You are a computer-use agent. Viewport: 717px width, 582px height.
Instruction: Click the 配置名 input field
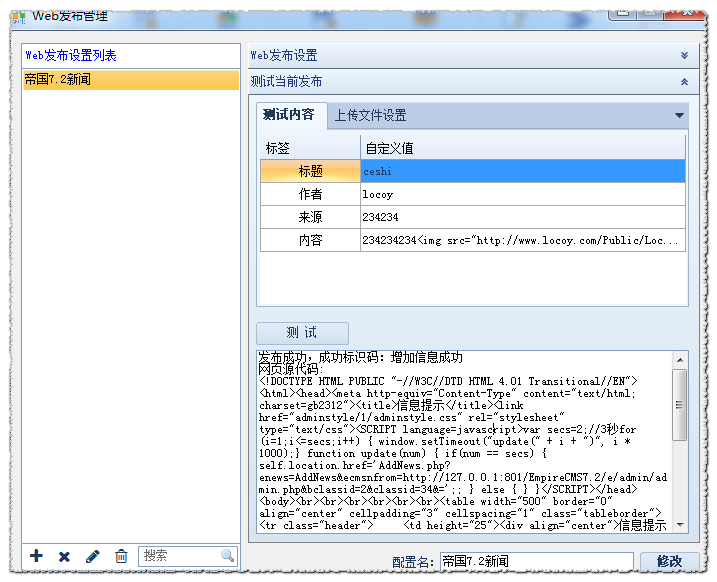535,562
